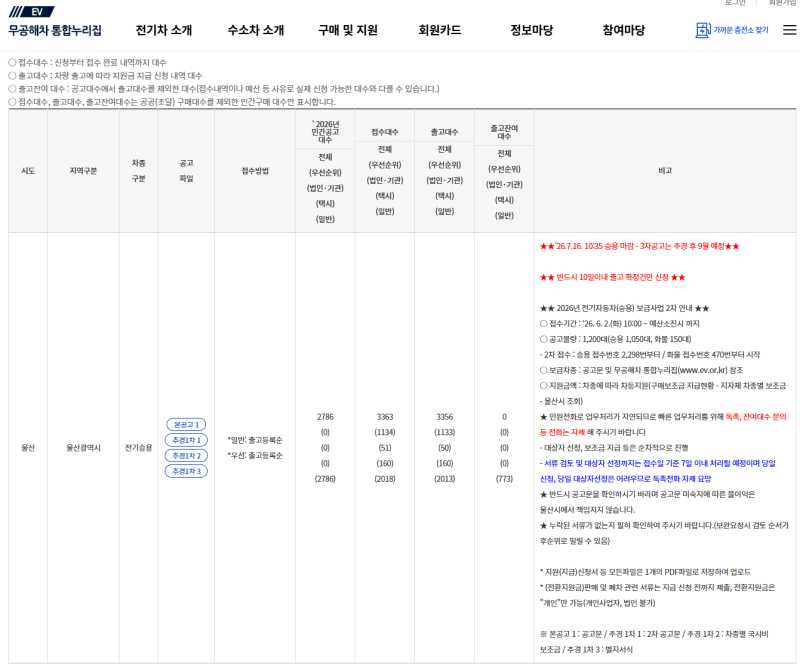Click the '2026년 전기자동차(승용) 보급사업 2차 안내' line
The width and height of the screenshot is (800, 668).
pos(624,308)
